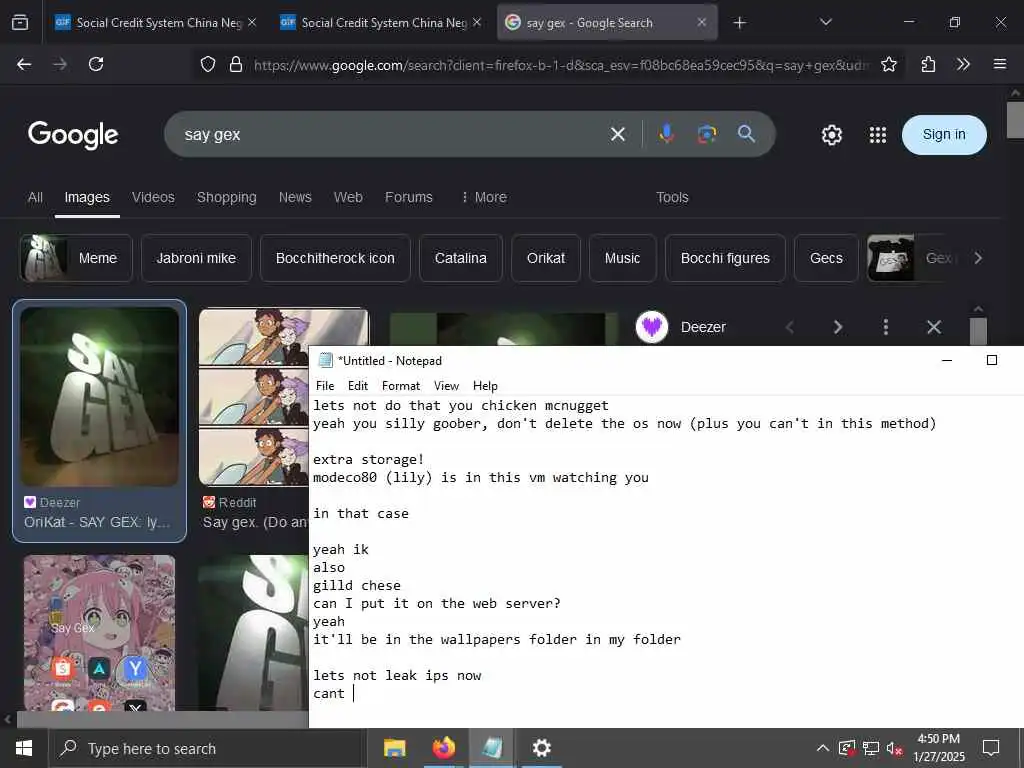1024x768 pixels.
Task: Clear the Google search box with X
Action: pyautogui.click(x=618, y=135)
